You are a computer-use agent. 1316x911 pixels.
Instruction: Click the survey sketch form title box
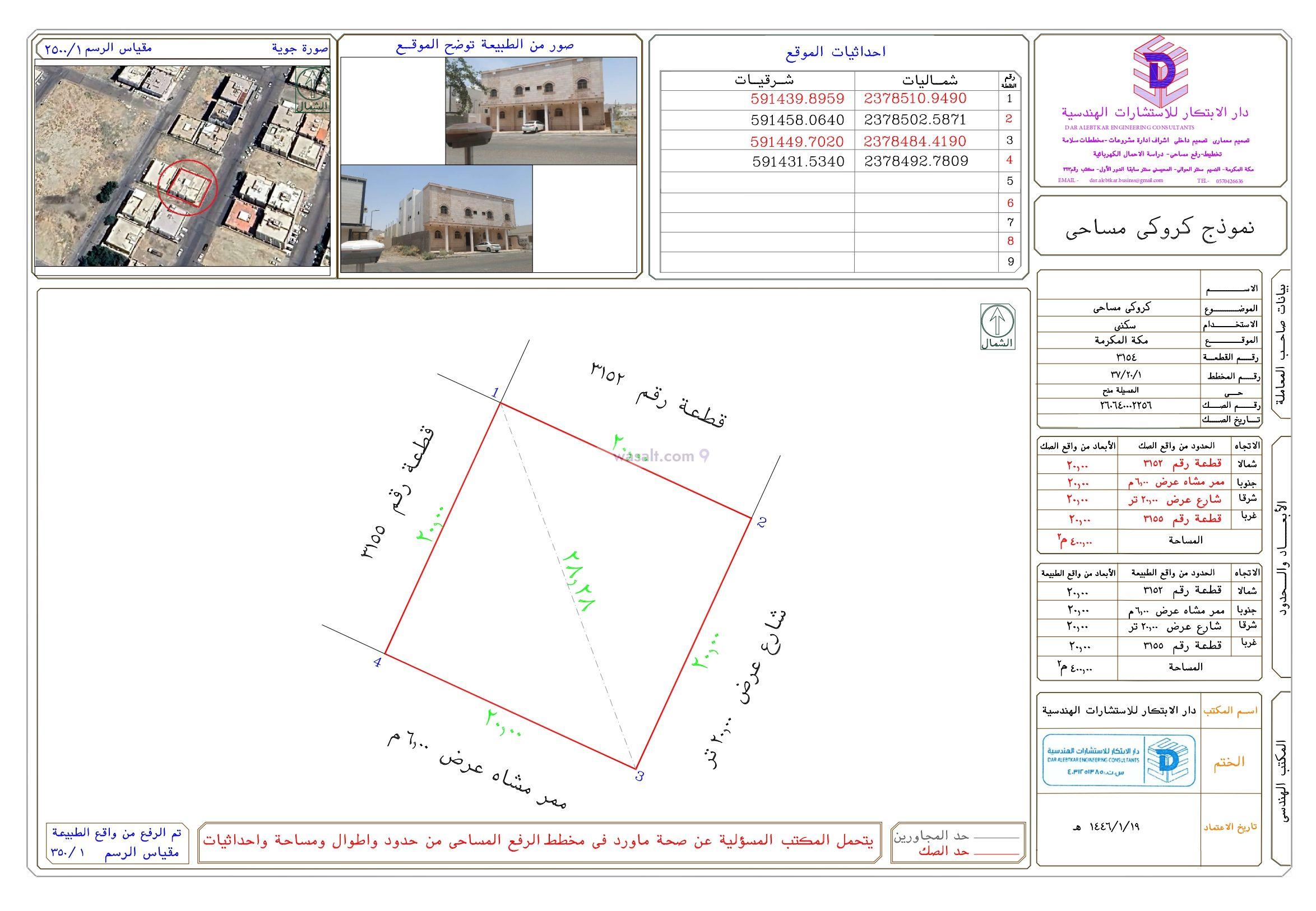tap(1160, 226)
